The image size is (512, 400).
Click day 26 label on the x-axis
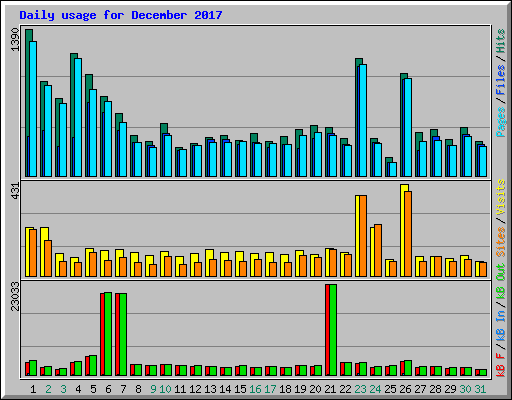(405, 389)
